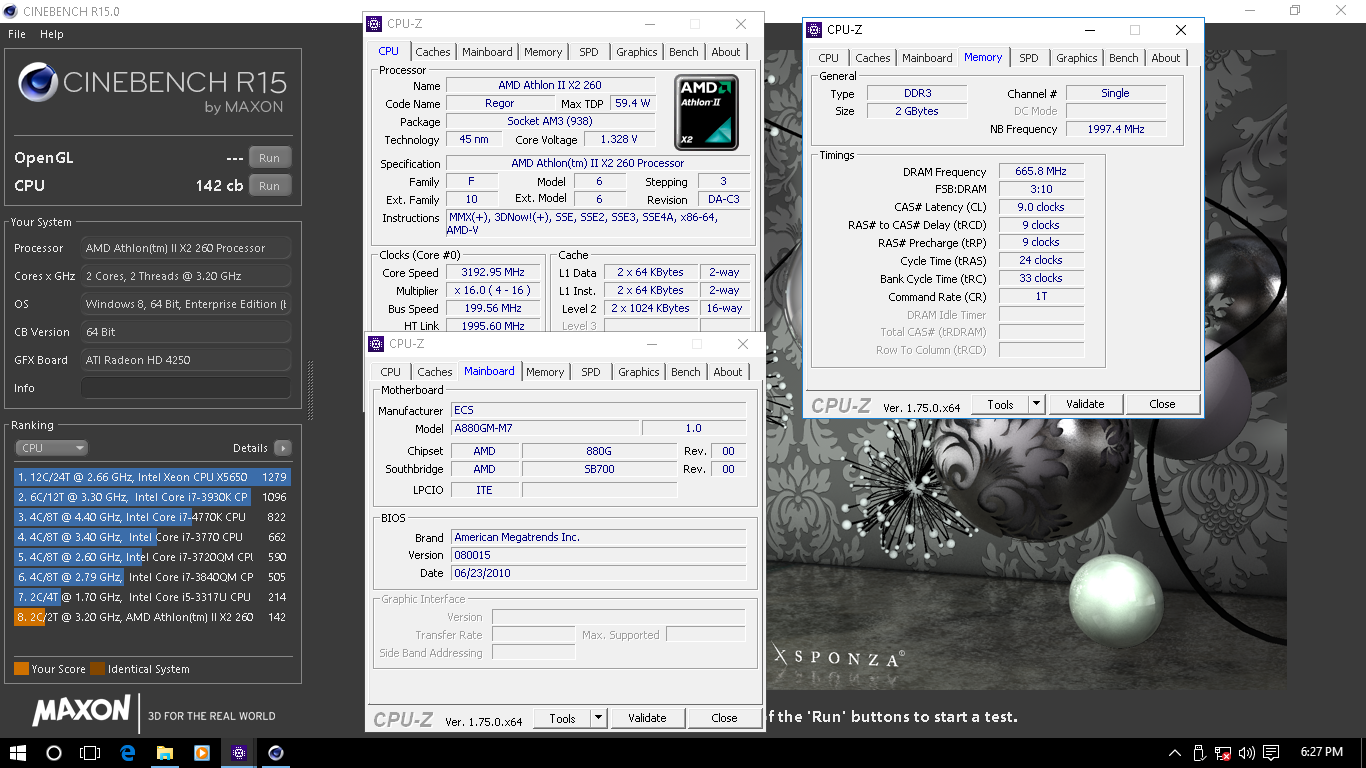The image size is (1366, 768).
Task: Open Windows Start menu
Action: coord(18,753)
